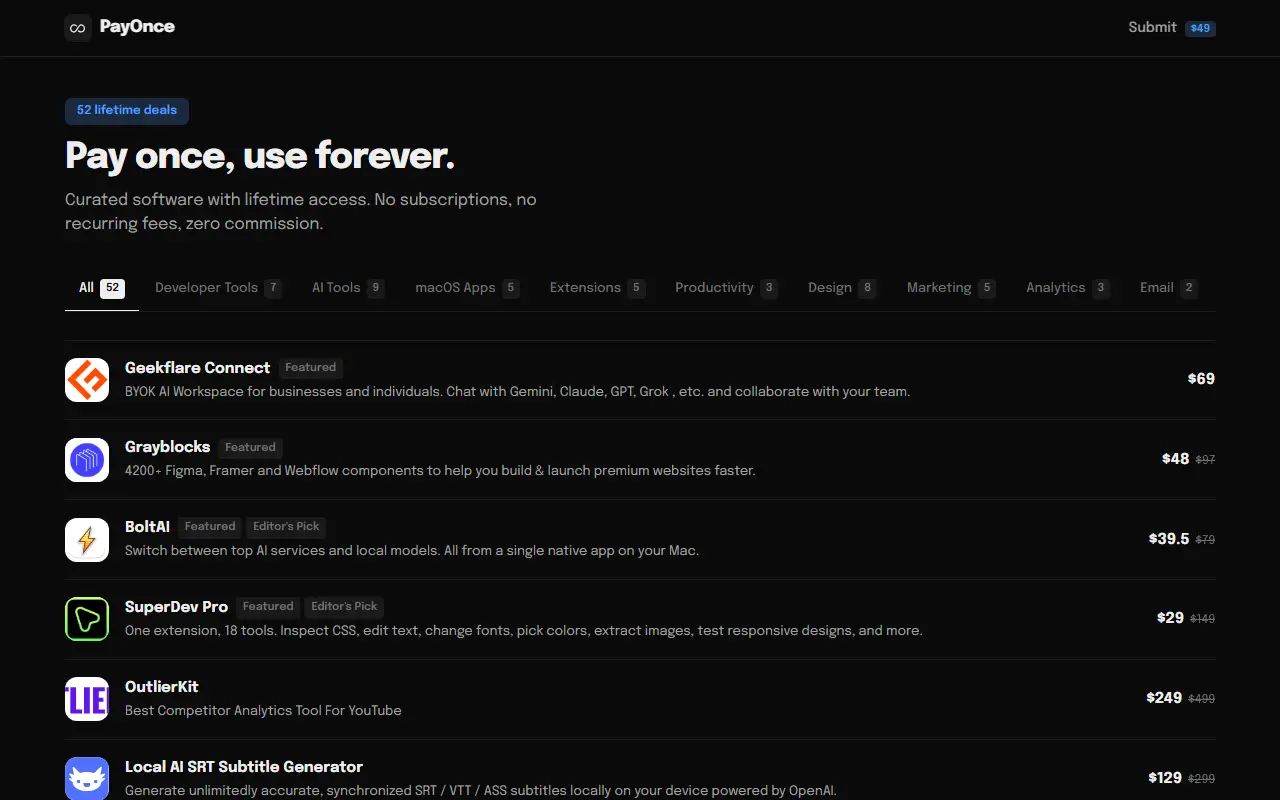Click the BYOK AI Workspace description text
The height and width of the screenshot is (800, 1280).
click(517, 391)
